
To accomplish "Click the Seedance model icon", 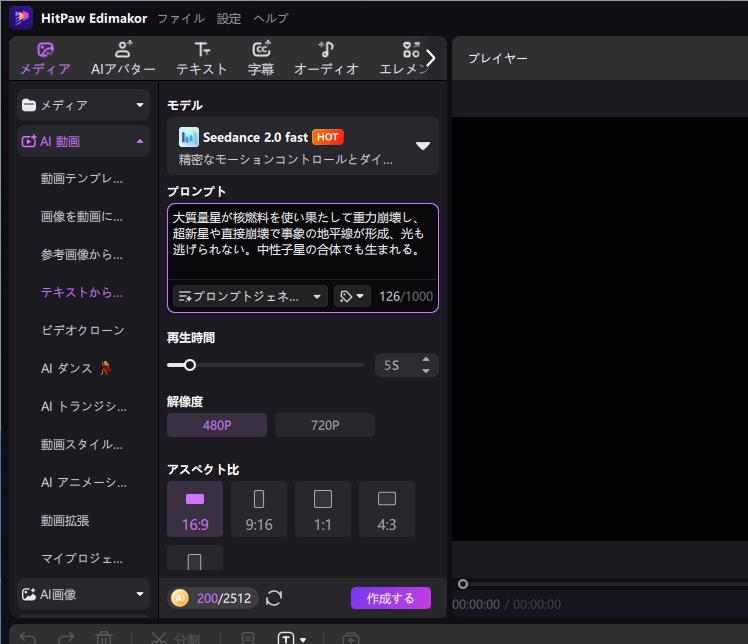I will point(188,137).
